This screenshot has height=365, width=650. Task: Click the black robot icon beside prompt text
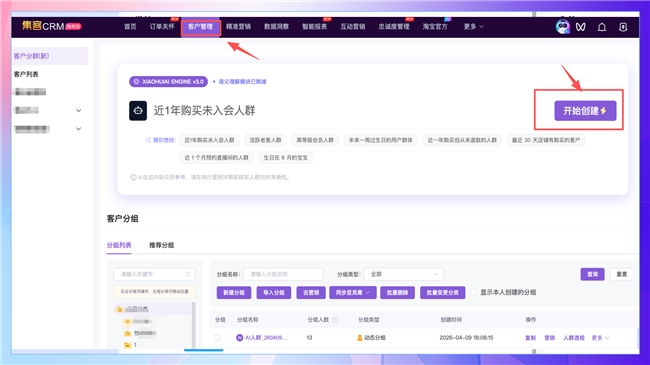(x=138, y=111)
